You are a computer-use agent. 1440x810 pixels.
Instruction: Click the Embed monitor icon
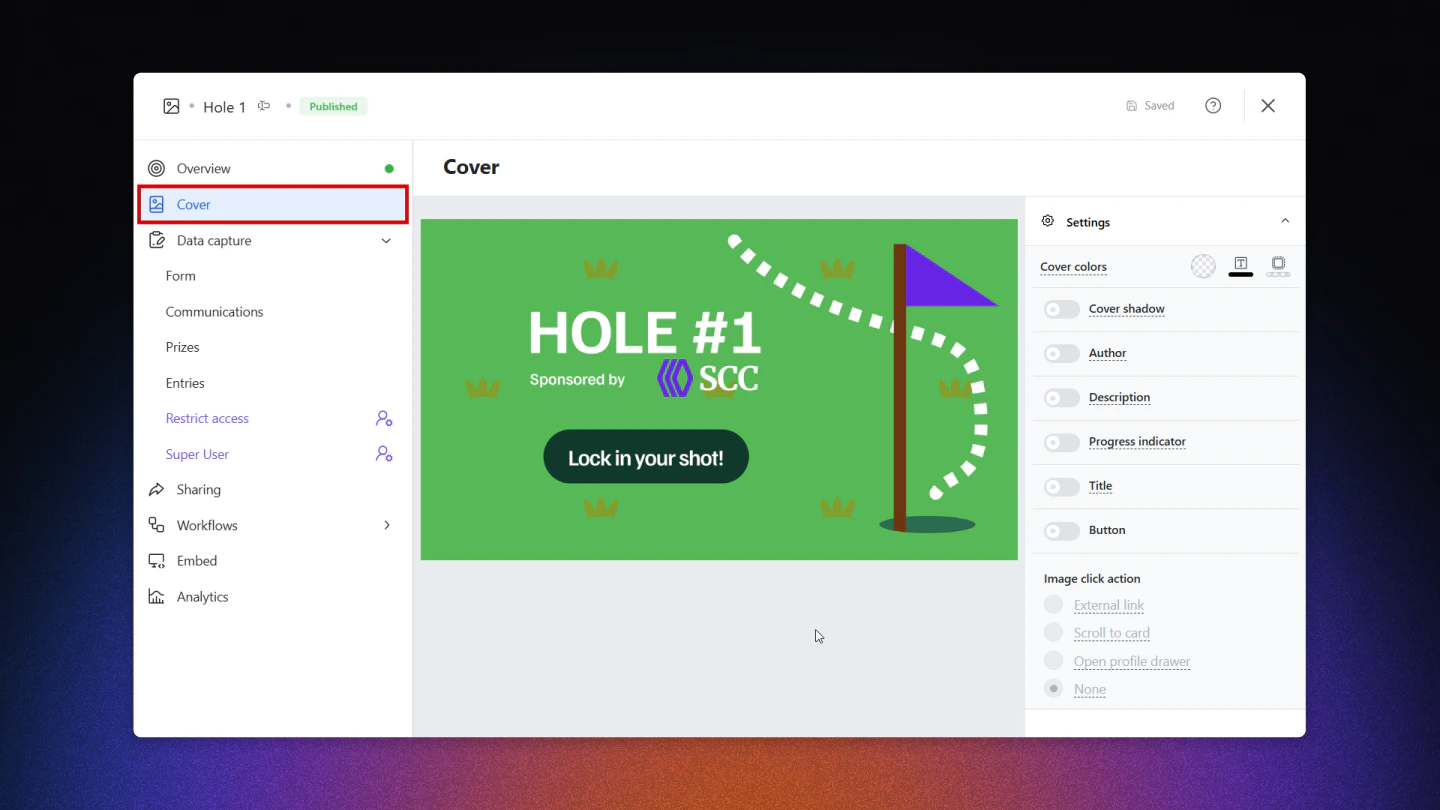point(156,561)
